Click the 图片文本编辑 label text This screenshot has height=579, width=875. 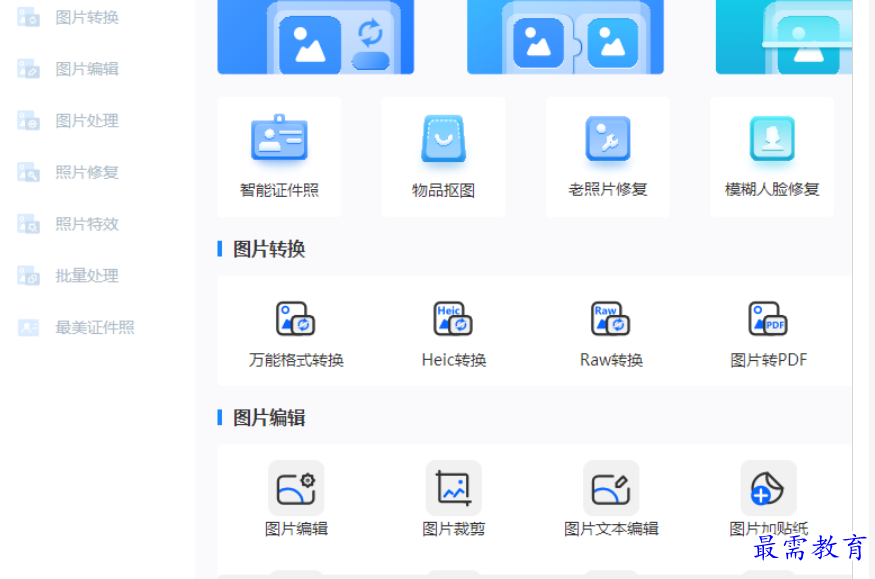pos(611,529)
